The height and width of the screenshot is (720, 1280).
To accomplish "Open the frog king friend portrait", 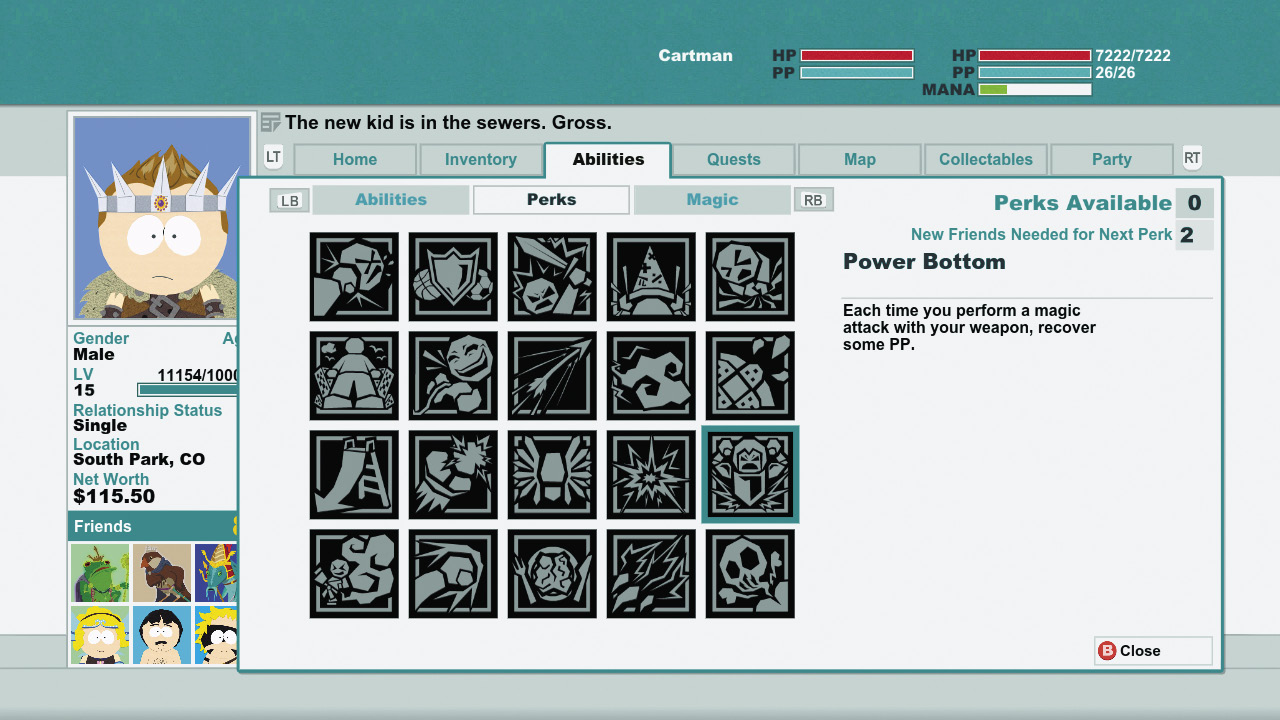I will (100, 573).
